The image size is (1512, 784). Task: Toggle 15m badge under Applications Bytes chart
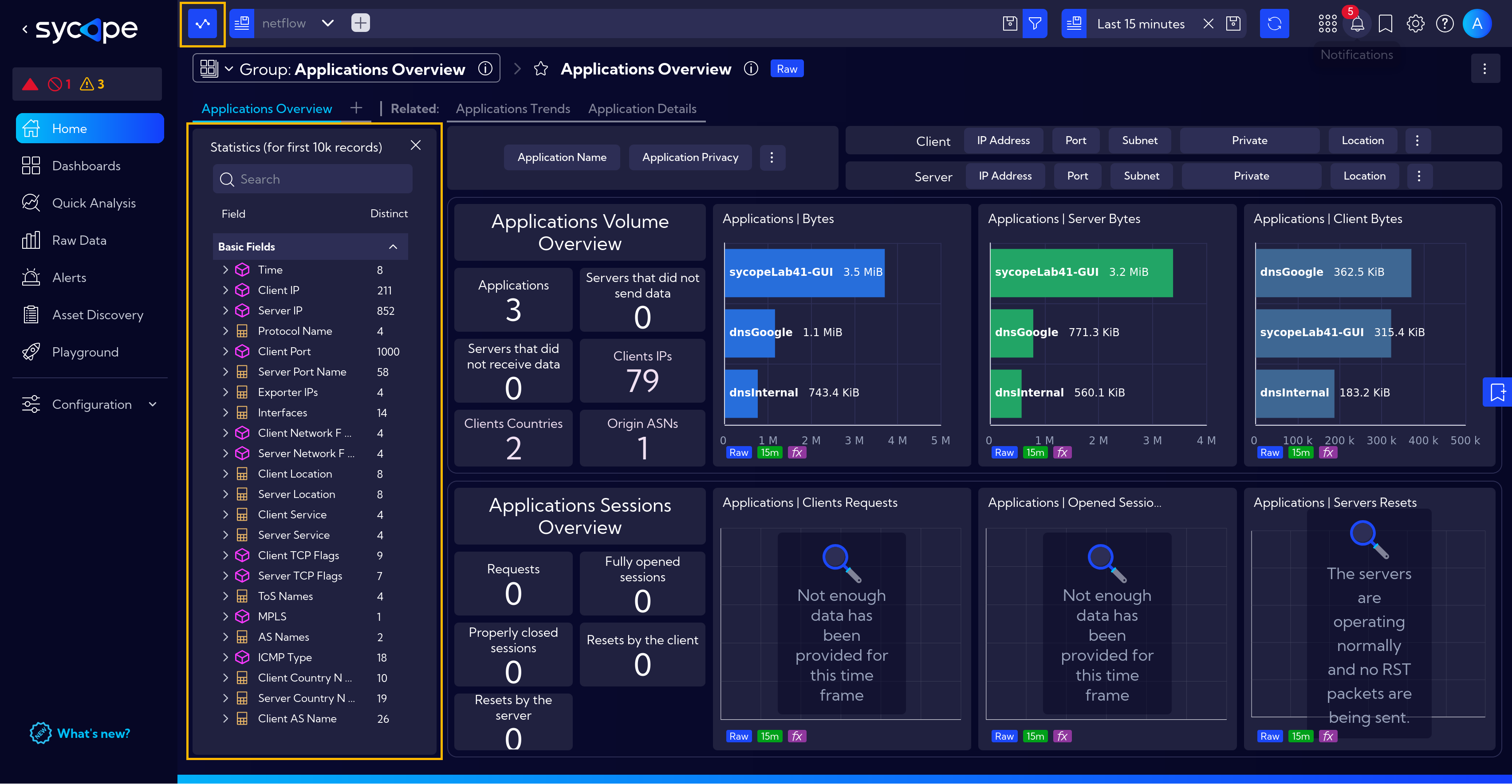pyautogui.click(x=769, y=452)
